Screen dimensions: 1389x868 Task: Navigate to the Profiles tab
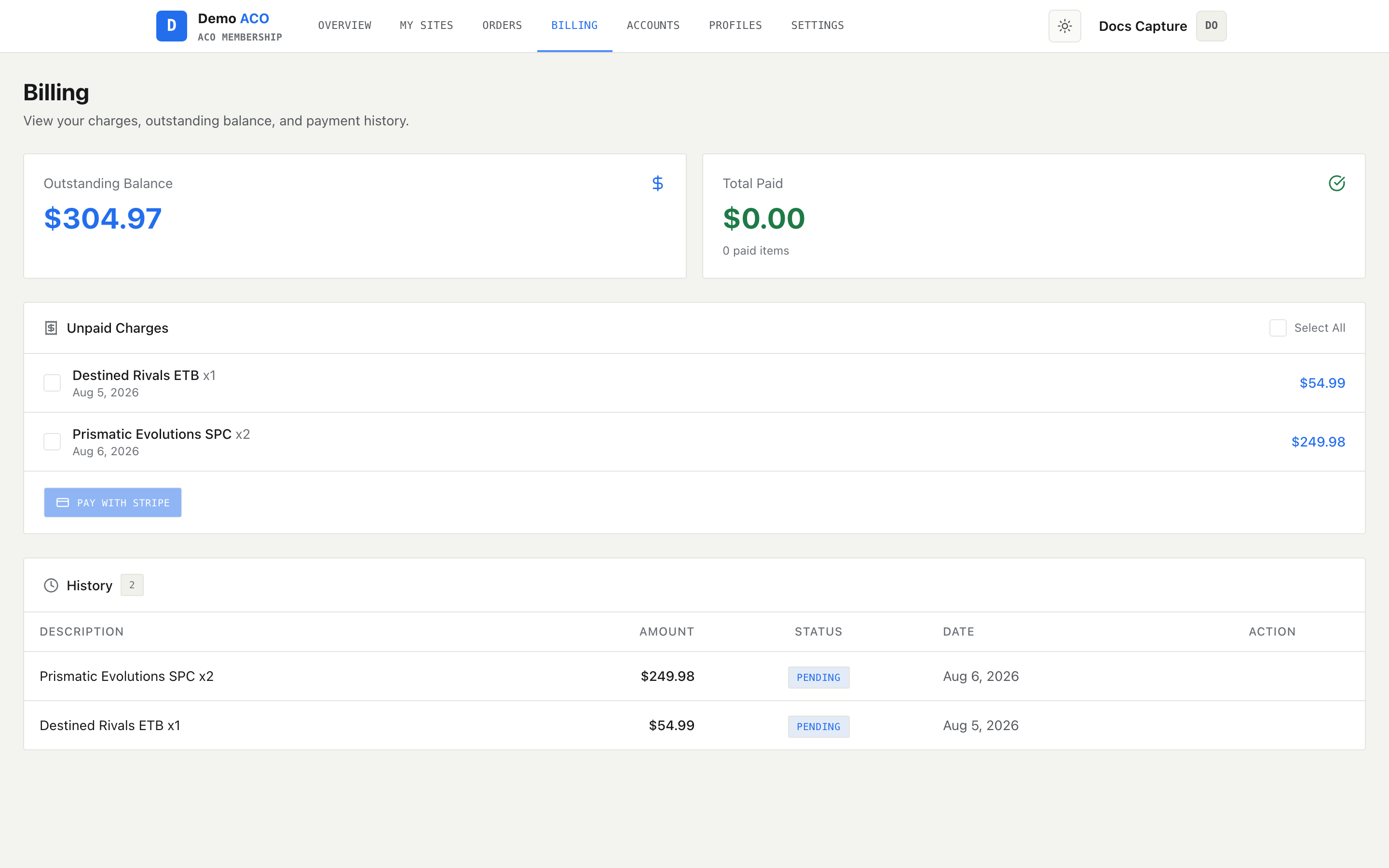(735, 25)
